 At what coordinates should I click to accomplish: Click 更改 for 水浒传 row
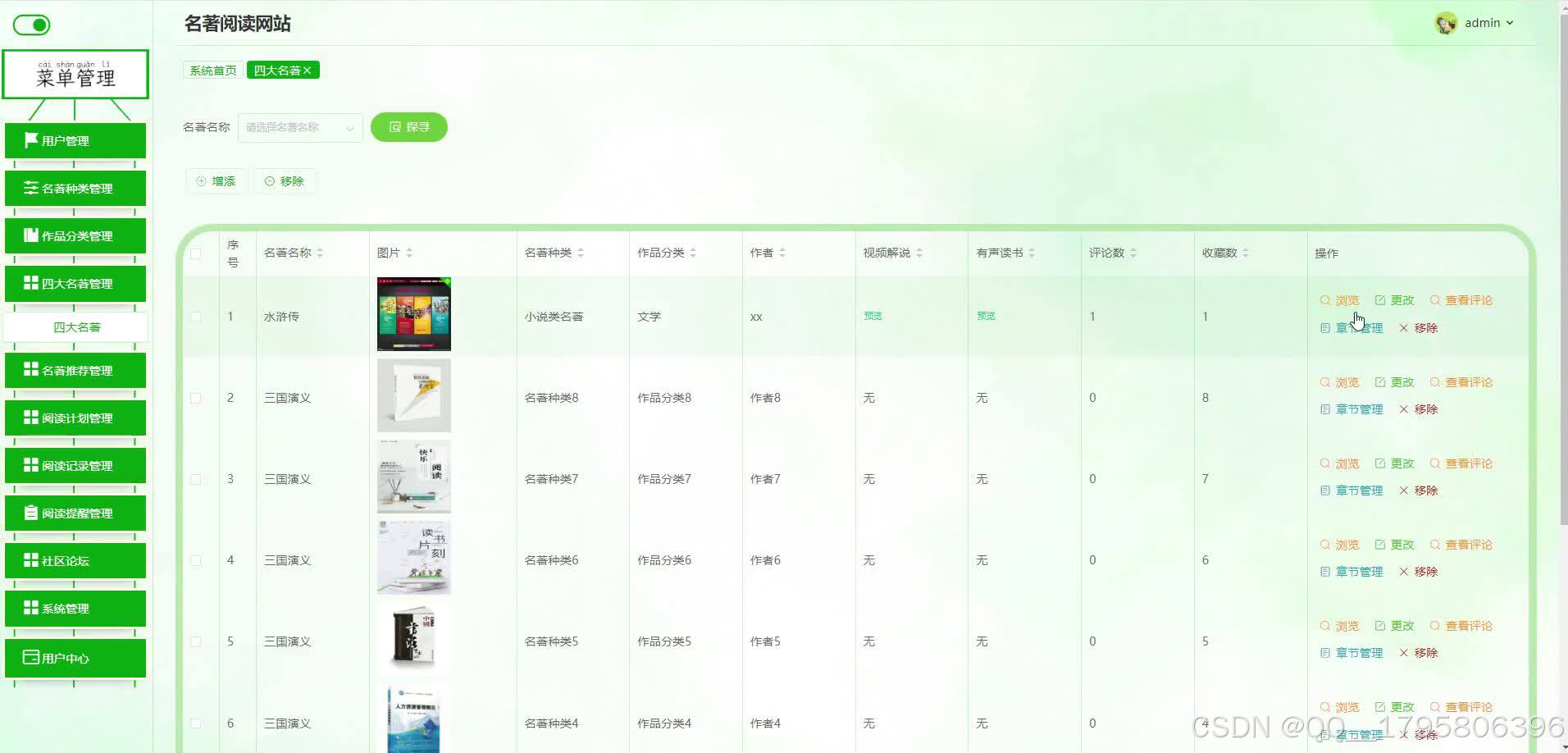[1394, 300]
